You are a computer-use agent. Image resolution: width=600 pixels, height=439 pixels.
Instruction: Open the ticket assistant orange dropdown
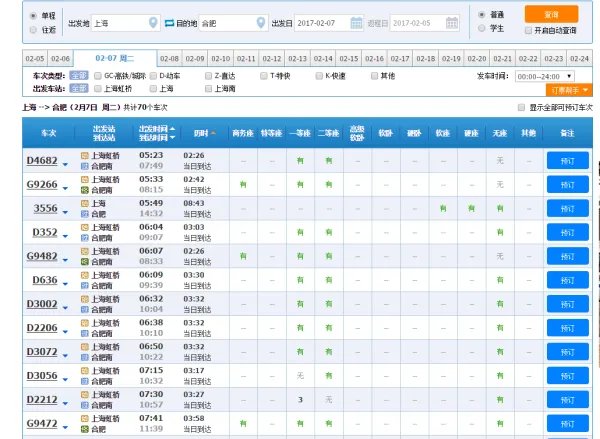(x=569, y=90)
